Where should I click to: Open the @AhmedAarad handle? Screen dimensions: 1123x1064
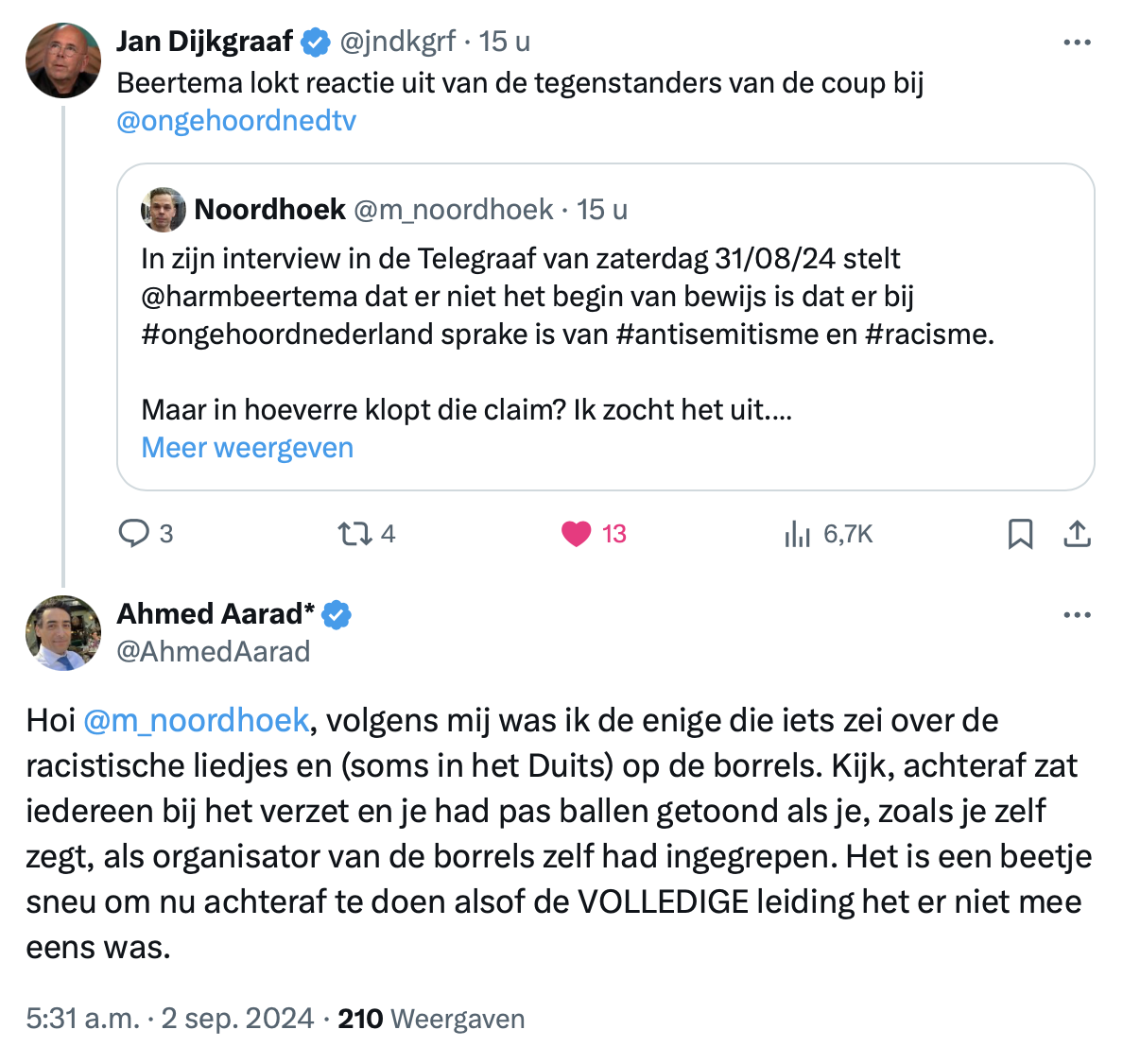click(214, 652)
